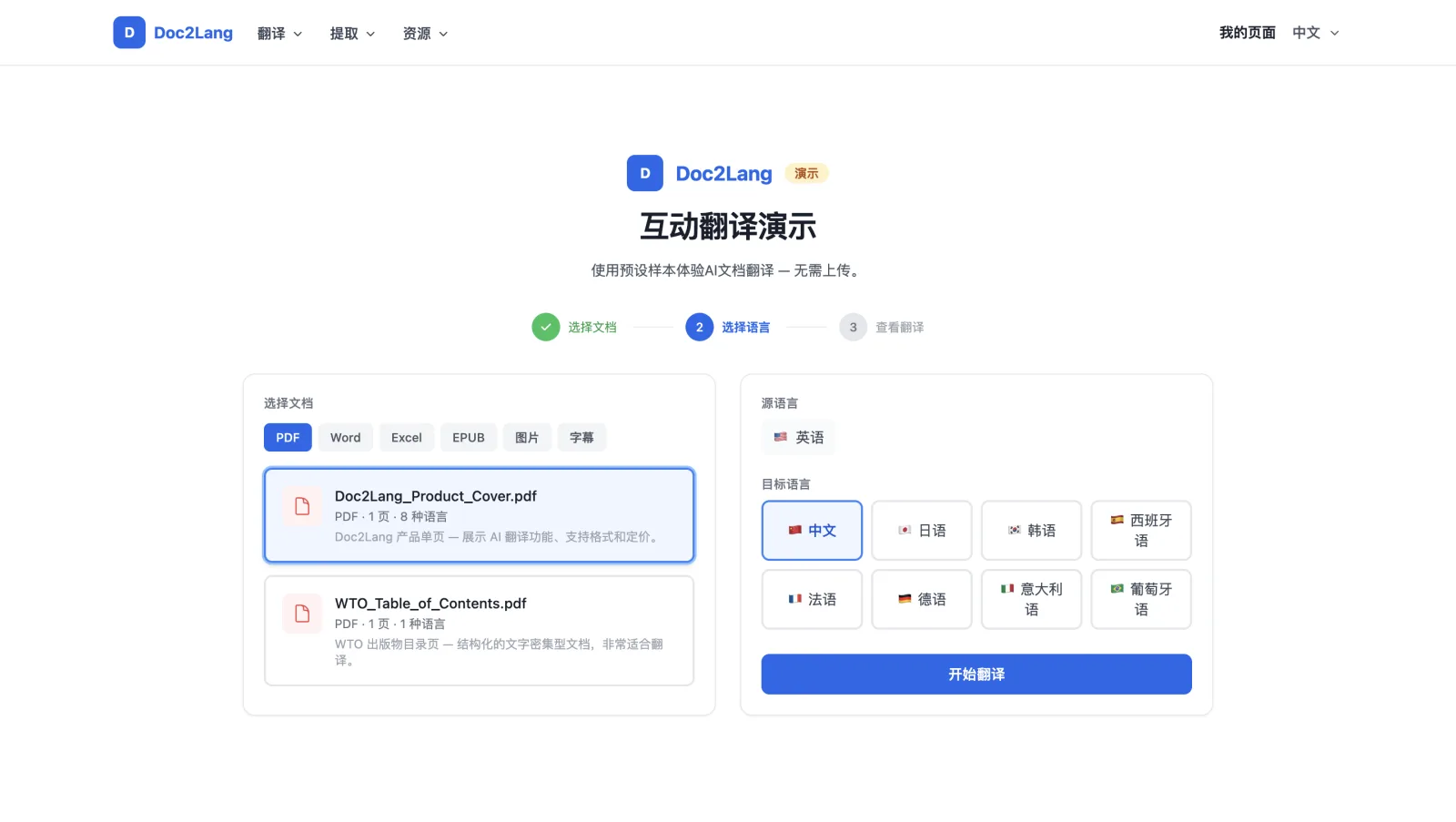Click the Japan flag icon in 日语 option
The width and height of the screenshot is (1456, 822).
pyautogui.click(x=905, y=530)
